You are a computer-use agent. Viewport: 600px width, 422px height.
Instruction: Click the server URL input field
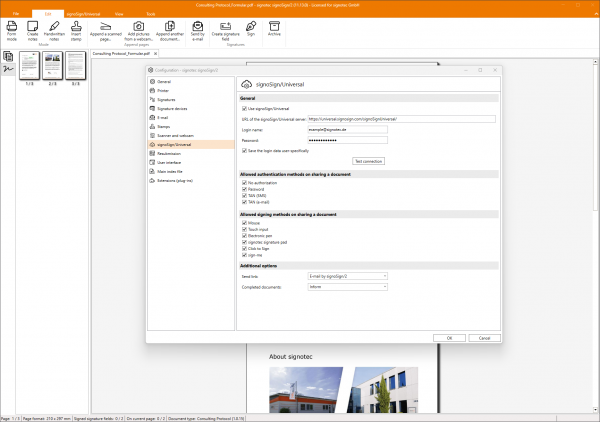pyautogui.click(x=401, y=119)
